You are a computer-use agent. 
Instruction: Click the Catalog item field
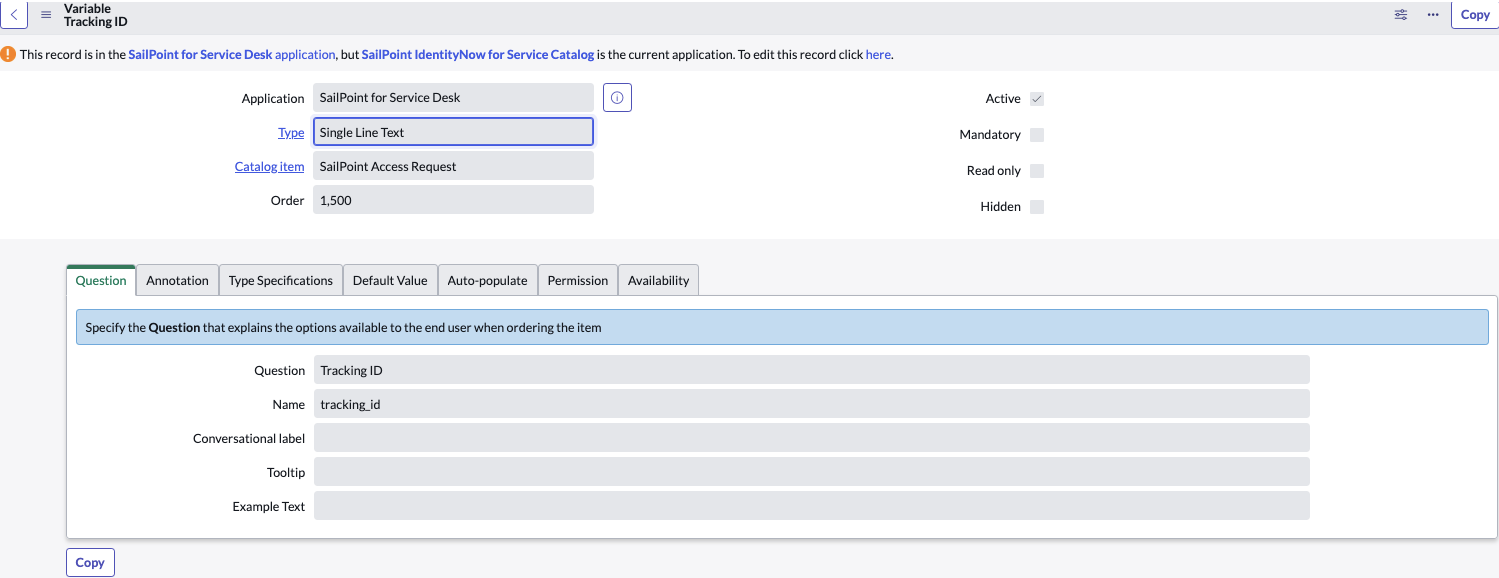click(453, 166)
